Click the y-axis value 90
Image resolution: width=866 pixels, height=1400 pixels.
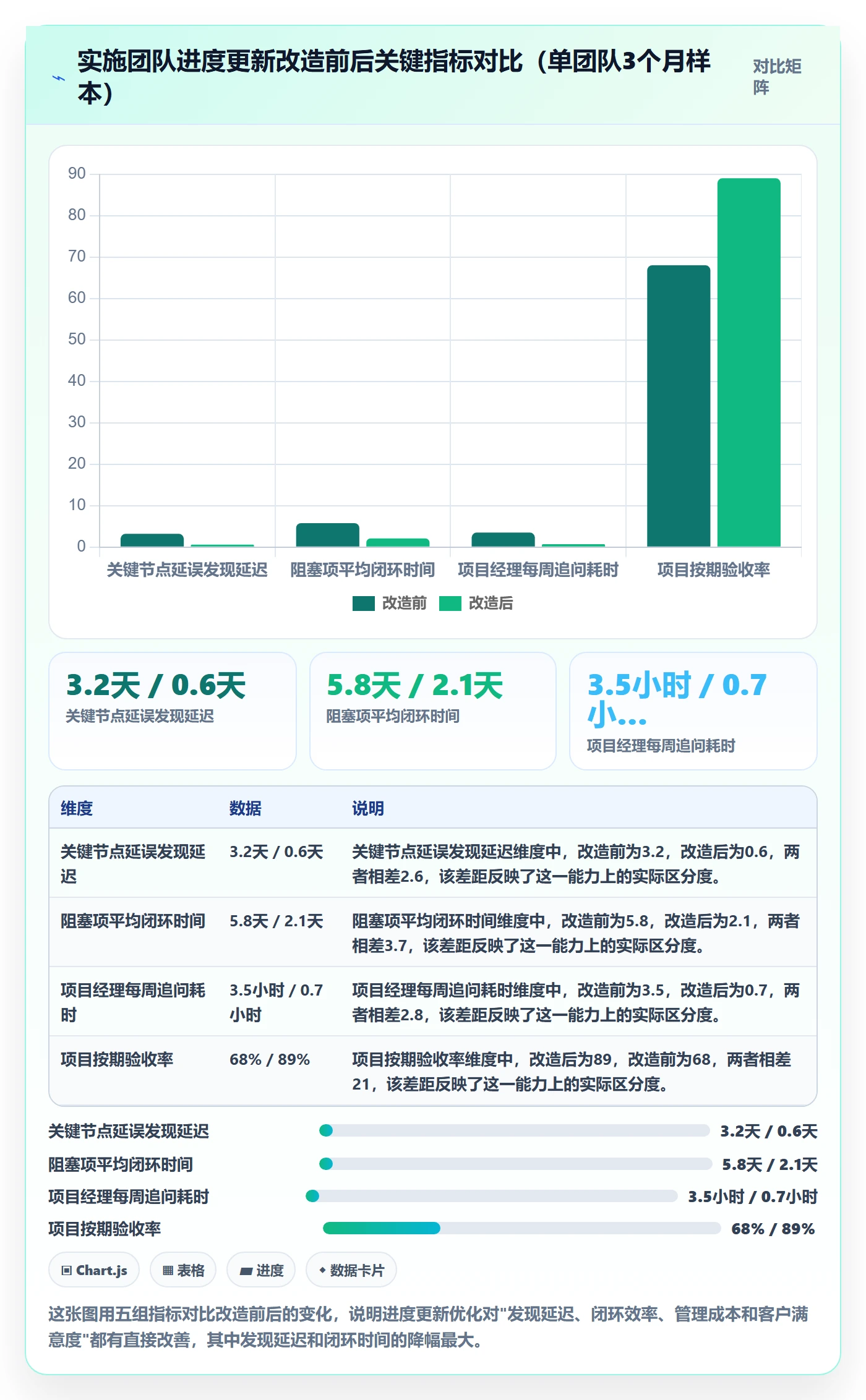point(77,174)
